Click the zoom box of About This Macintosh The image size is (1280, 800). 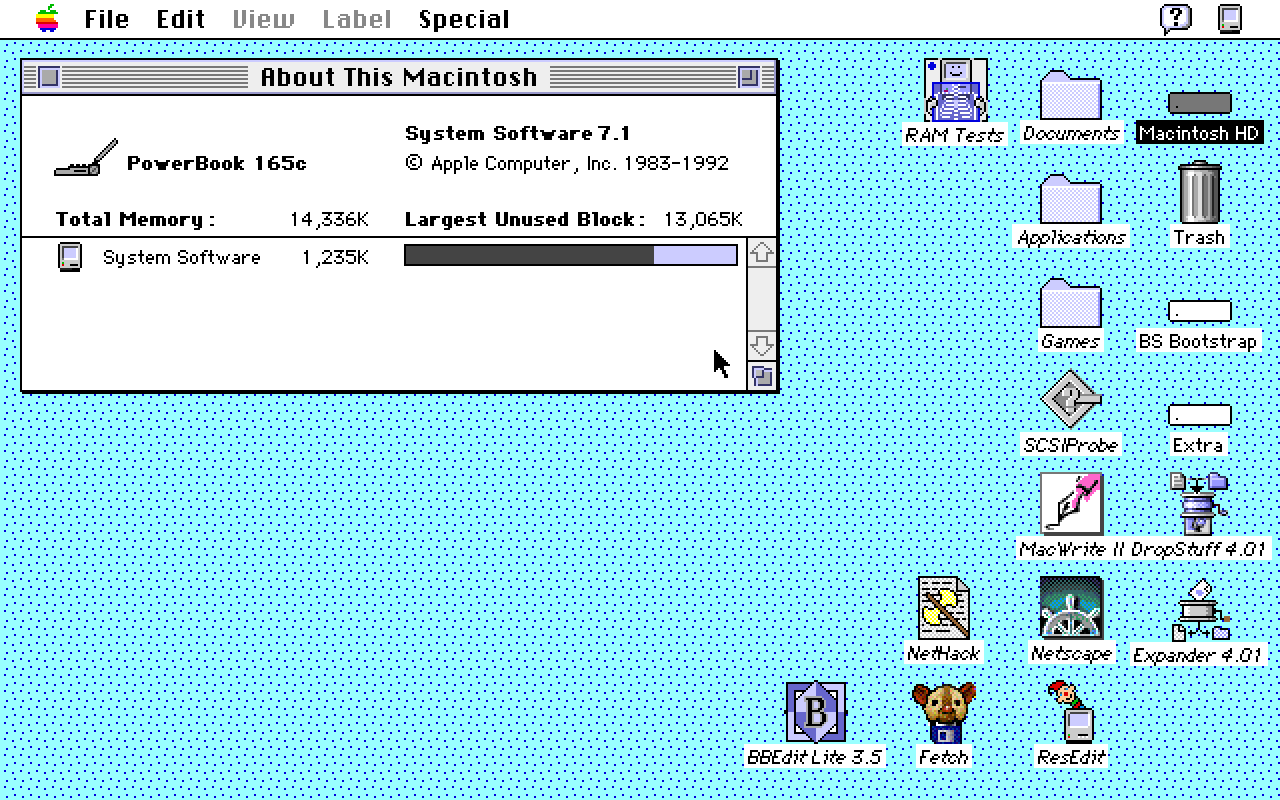pyautogui.click(x=749, y=77)
